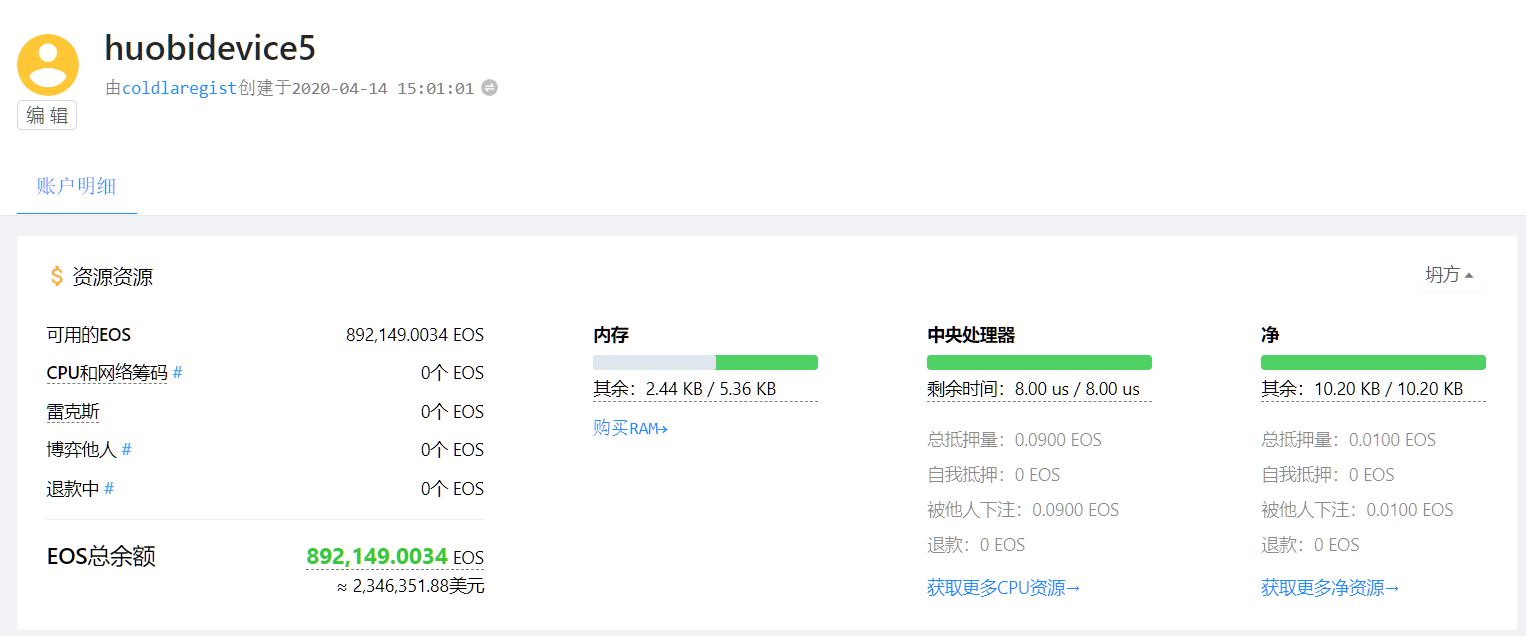Click the orange dollar sign resources icon
The image size is (1526, 636).
[56, 276]
